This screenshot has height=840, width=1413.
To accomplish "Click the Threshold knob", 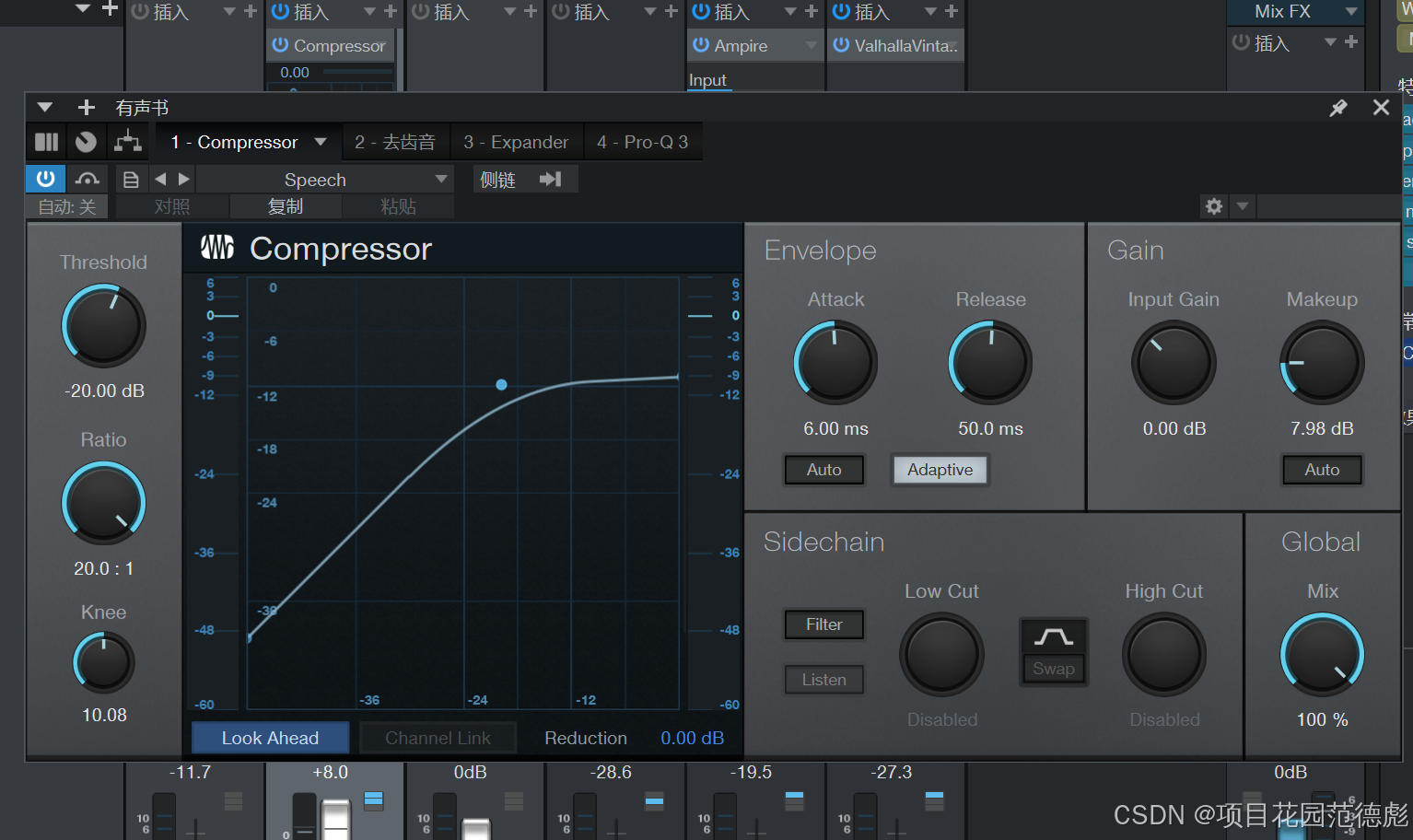I will pyautogui.click(x=104, y=325).
